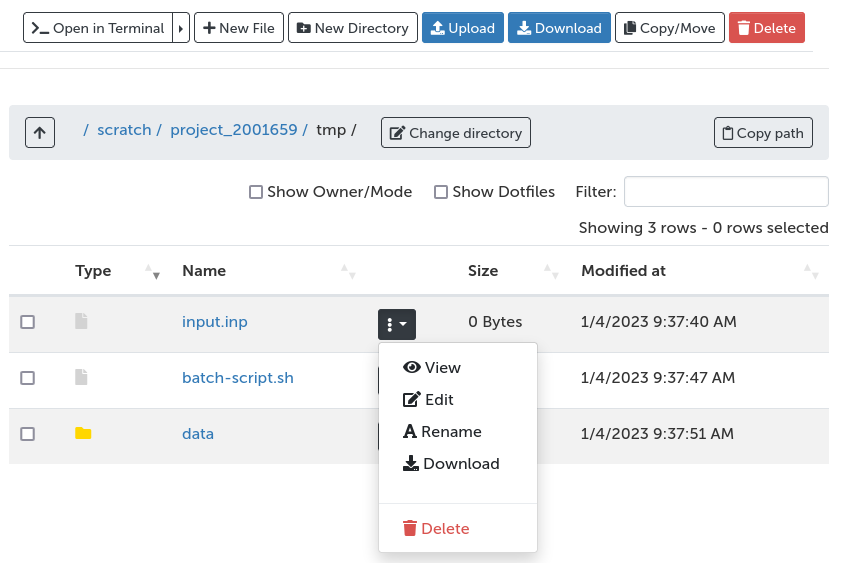This screenshot has width=843, height=563.
Task: Sort by Size column arrows
Action: [551, 271]
